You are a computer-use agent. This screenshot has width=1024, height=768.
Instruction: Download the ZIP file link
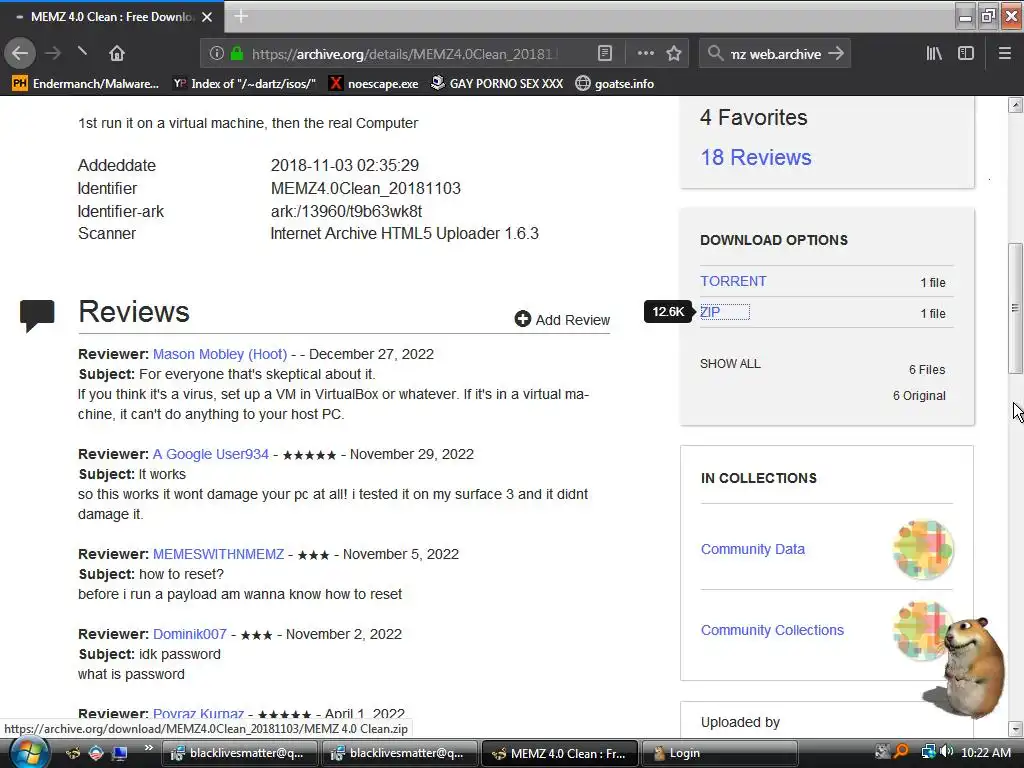(x=710, y=312)
